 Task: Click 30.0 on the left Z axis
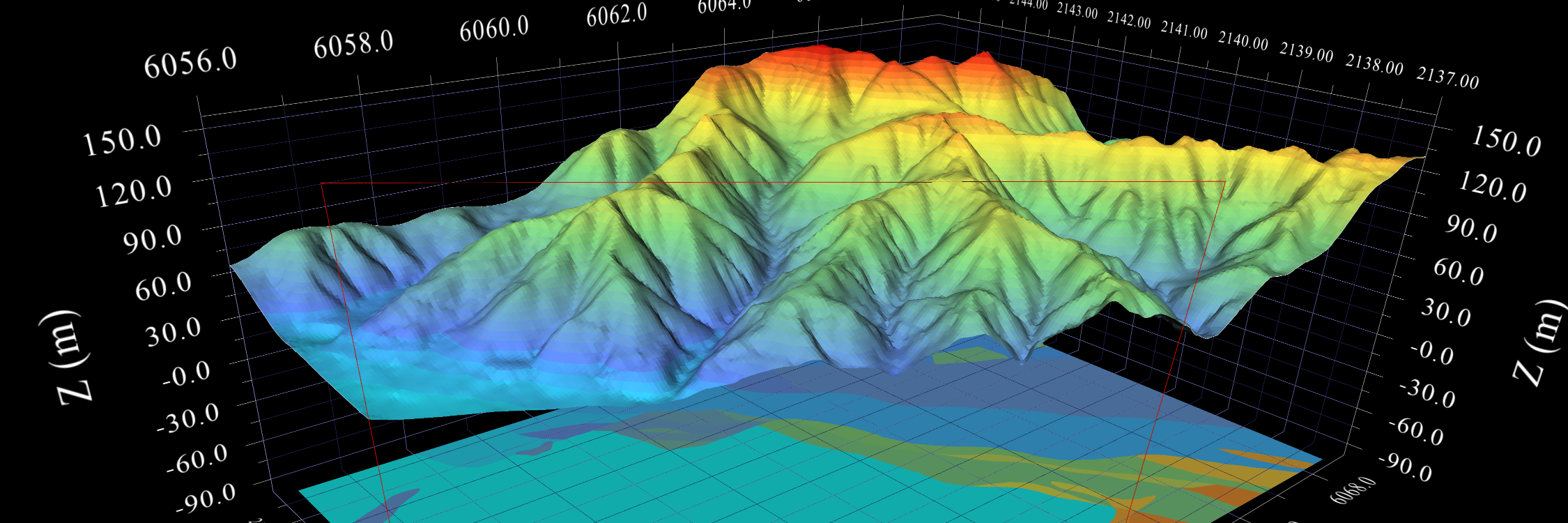click(174, 331)
